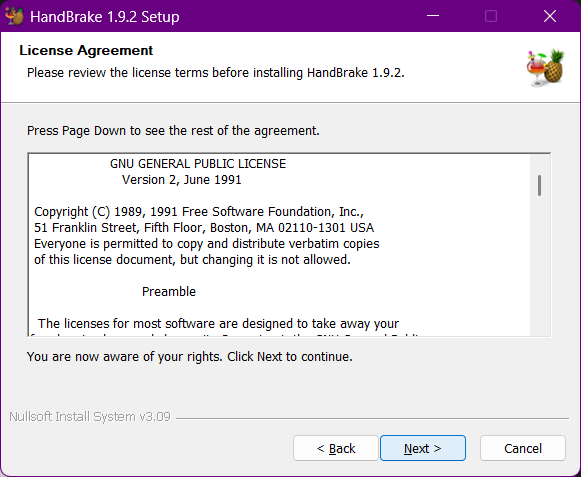This screenshot has width=581, height=477.
Task: Click the HandBrake cocktail and pineapple logo
Action: pos(546,68)
